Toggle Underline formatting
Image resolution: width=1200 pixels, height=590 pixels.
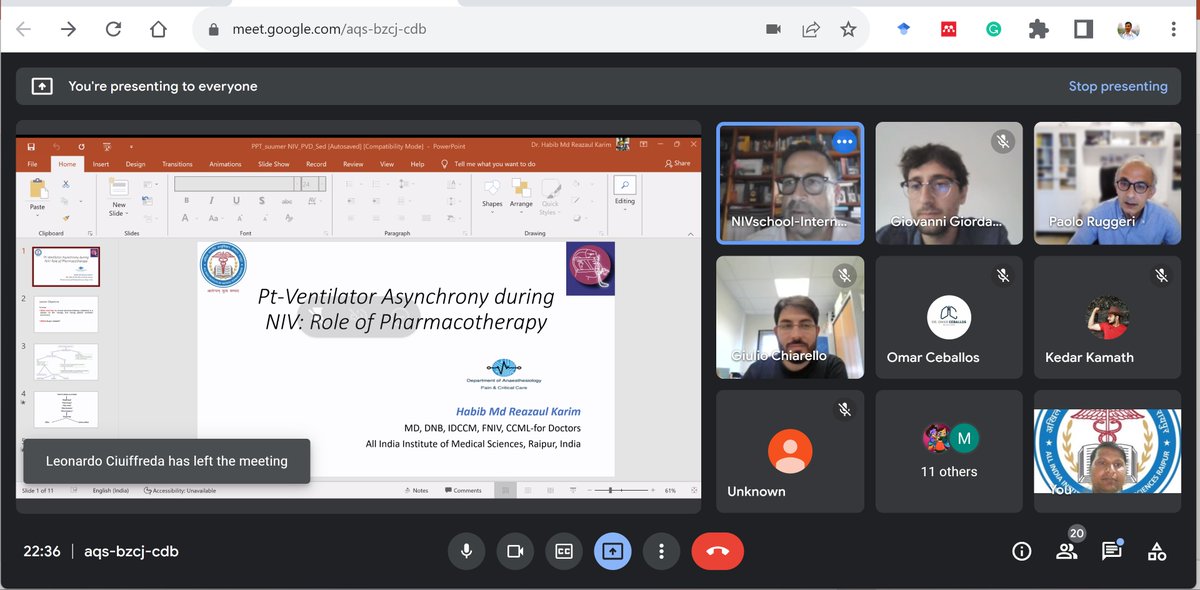(x=236, y=201)
